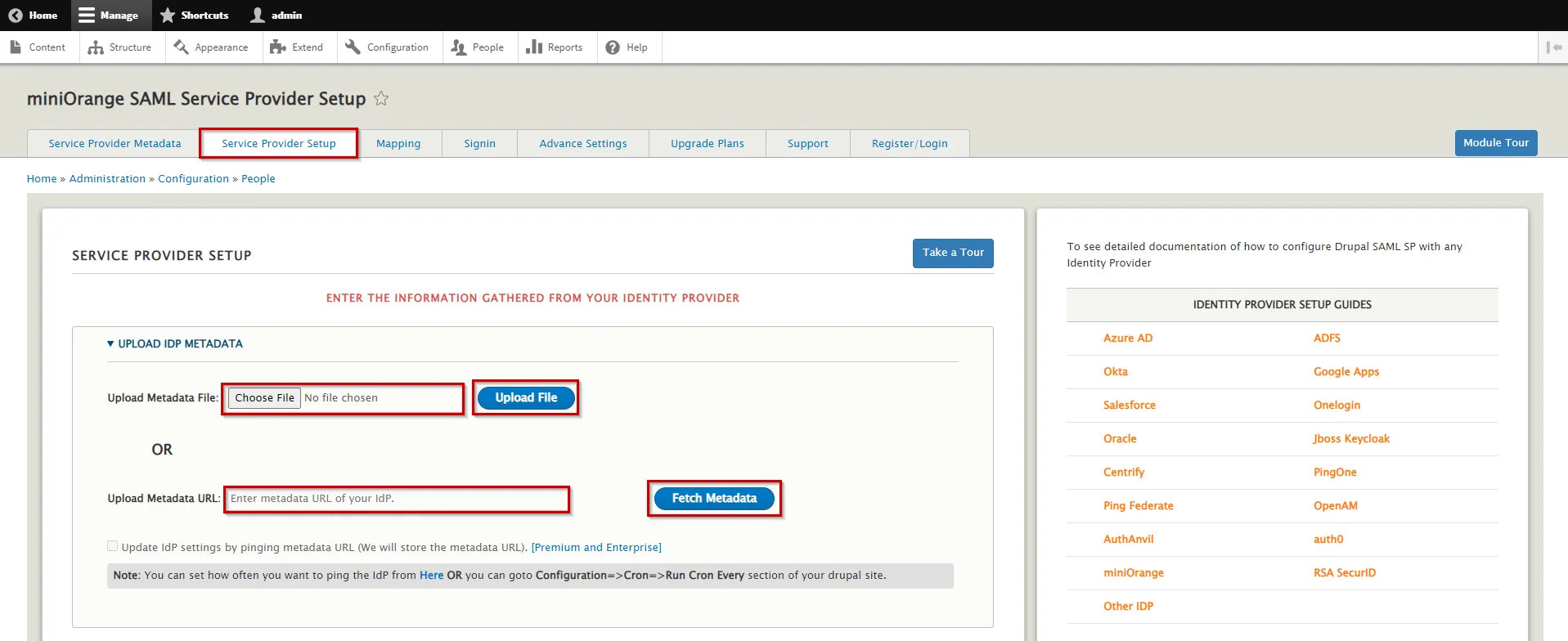This screenshot has height=641, width=1568.
Task: Click People breadcrumb link
Action: click(x=258, y=178)
